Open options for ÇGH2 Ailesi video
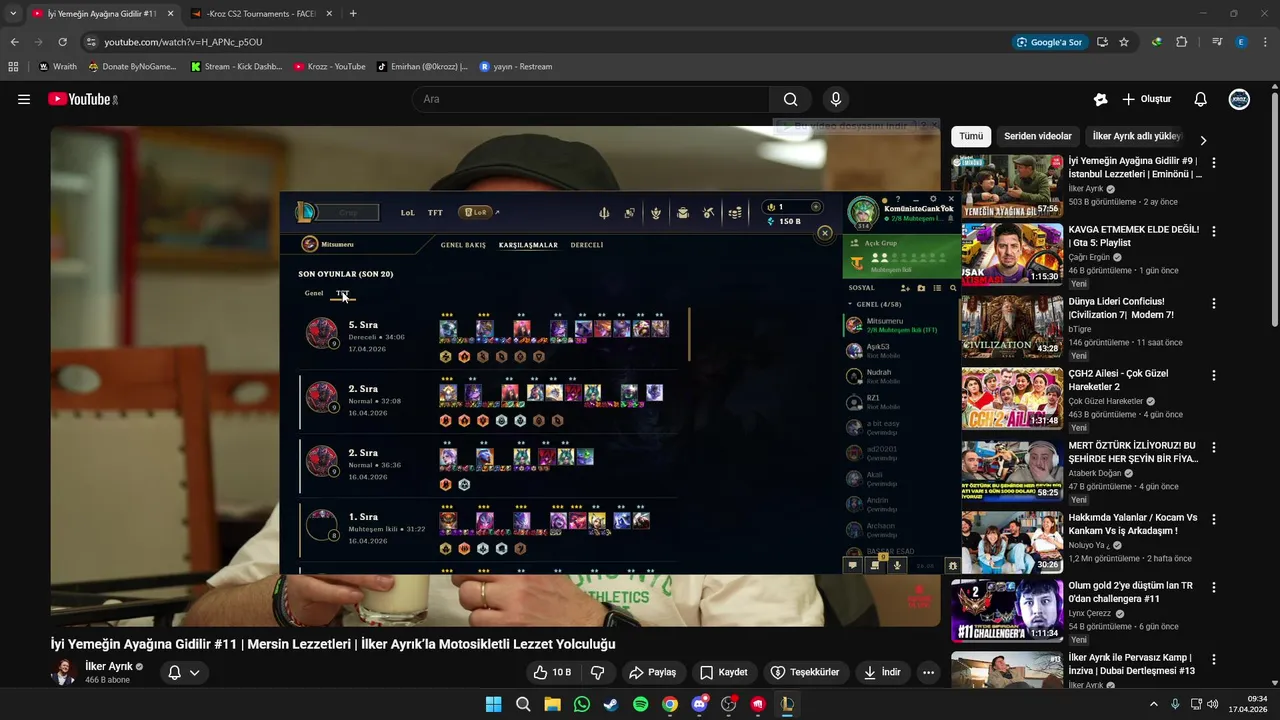The image size is (1280, 720). pos(1214,375)
